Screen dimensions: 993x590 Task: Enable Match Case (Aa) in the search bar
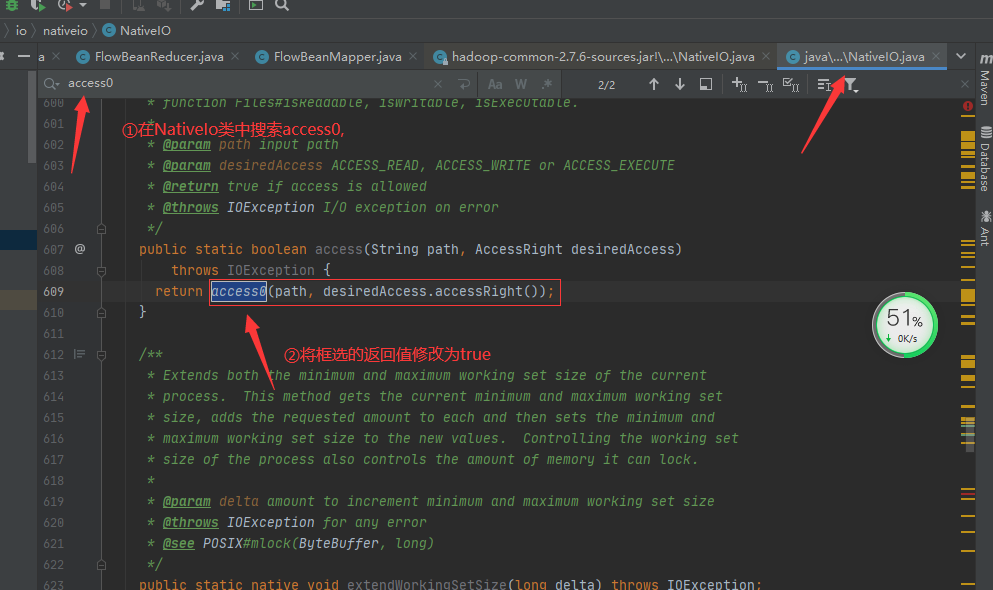coord(495,84)
